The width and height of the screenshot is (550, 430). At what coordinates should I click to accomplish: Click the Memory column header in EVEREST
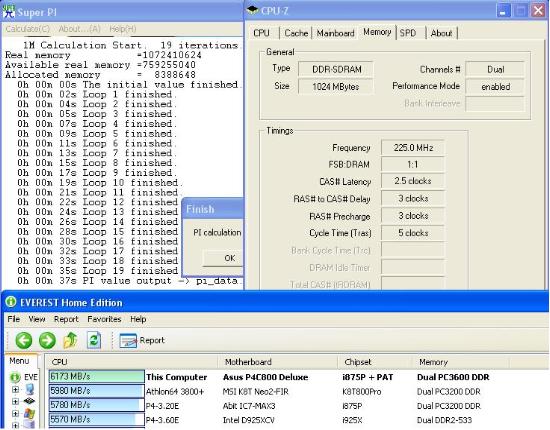click(460, 362)
